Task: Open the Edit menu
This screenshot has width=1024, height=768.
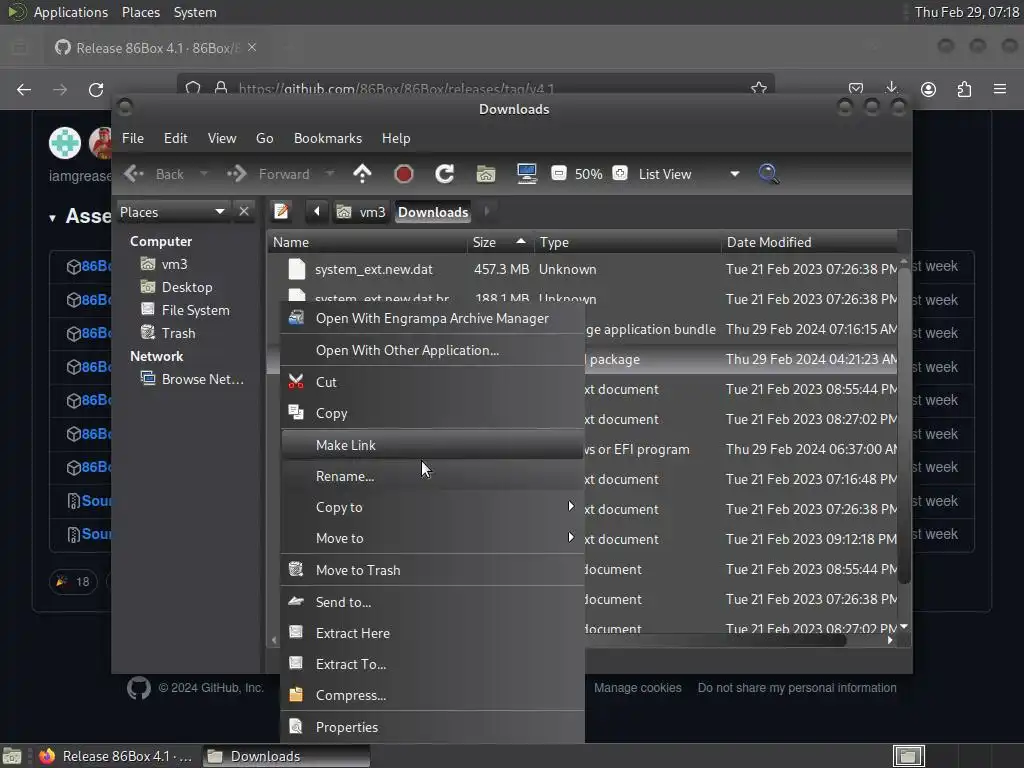Action: click(x=176, y=138)
